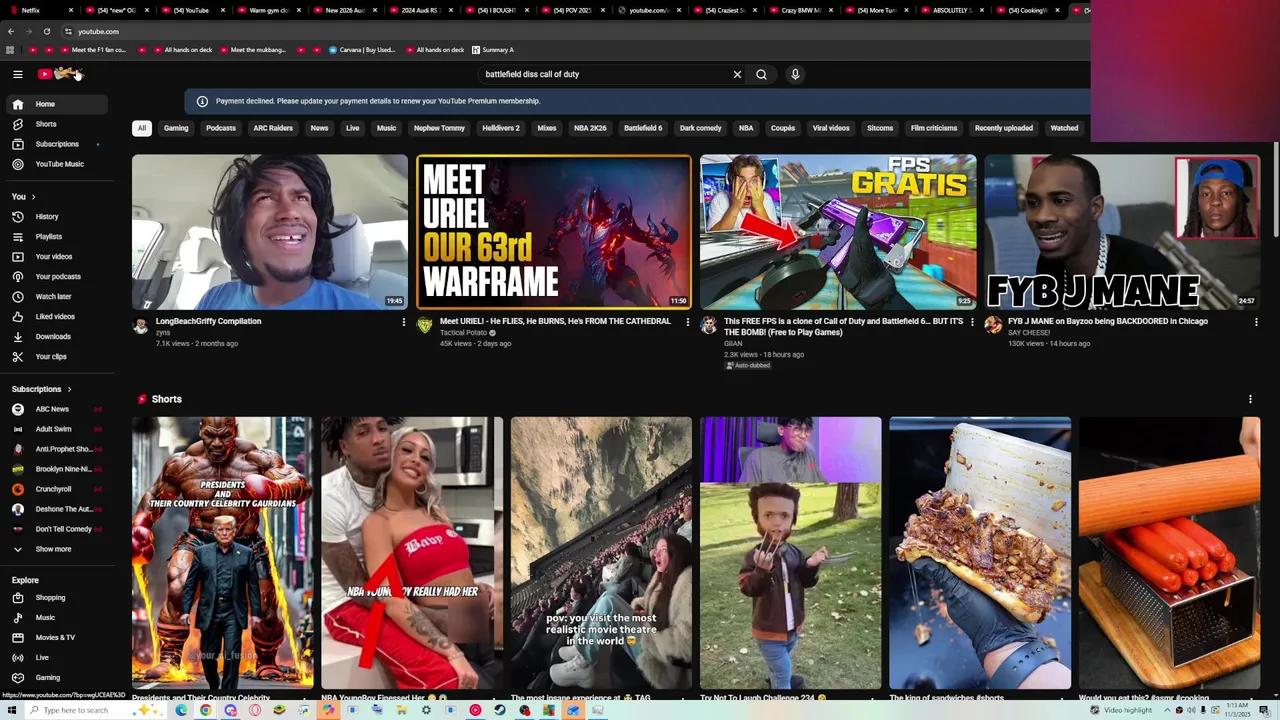Screen dimensions: 1280x720
Task: Expand the Subscriptions section header chevron
Action: [x=69, y=389]
